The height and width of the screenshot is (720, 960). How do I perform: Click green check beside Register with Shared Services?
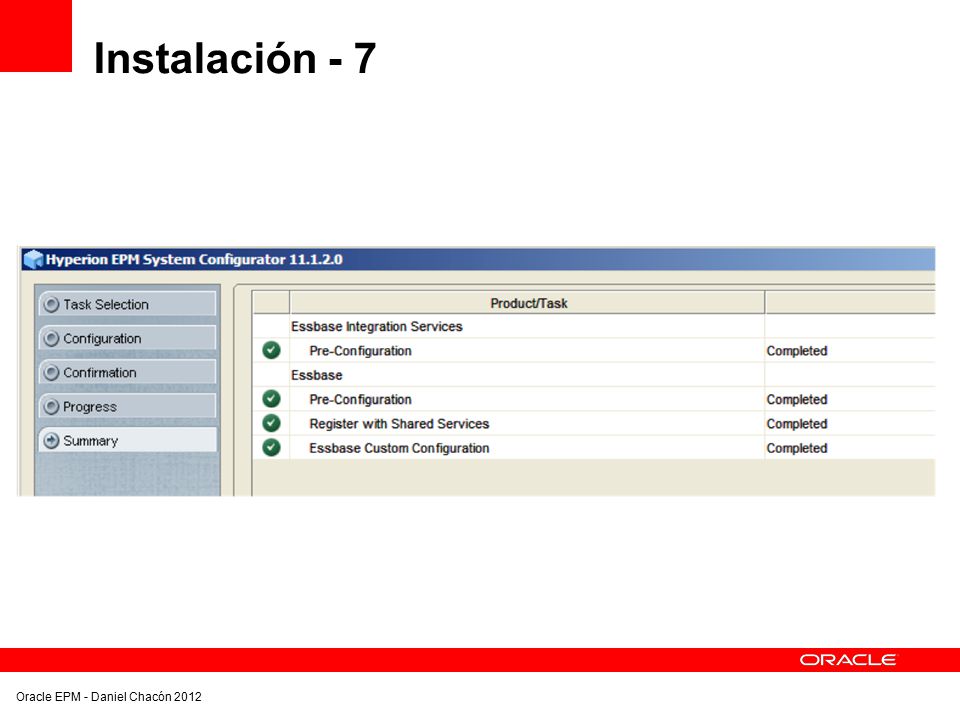(x=271, y=423)
